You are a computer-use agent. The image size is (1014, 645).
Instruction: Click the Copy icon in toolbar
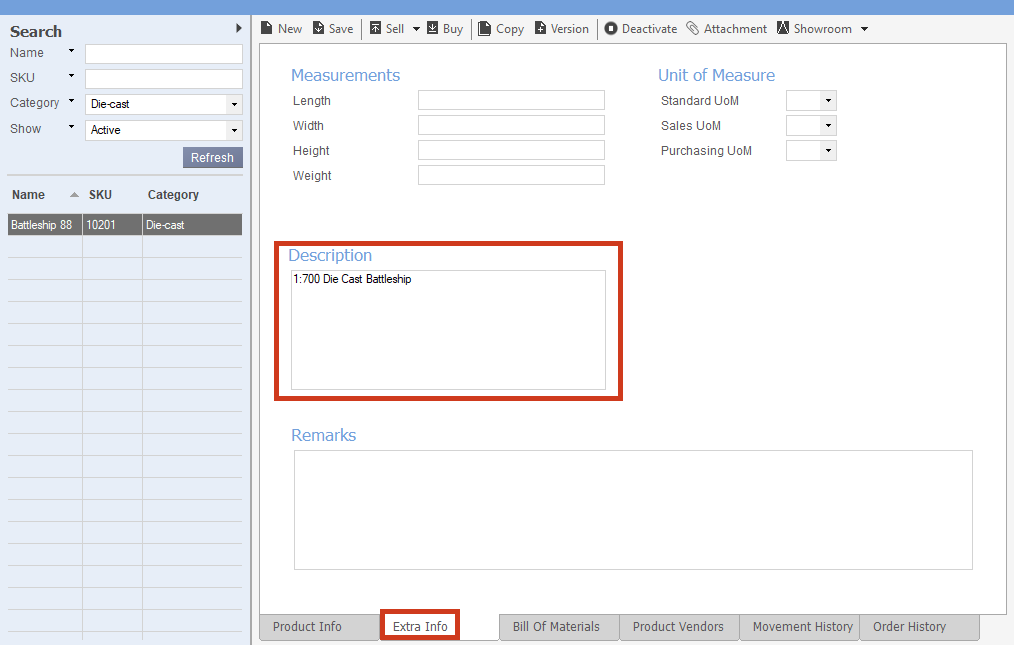(484, 28)
